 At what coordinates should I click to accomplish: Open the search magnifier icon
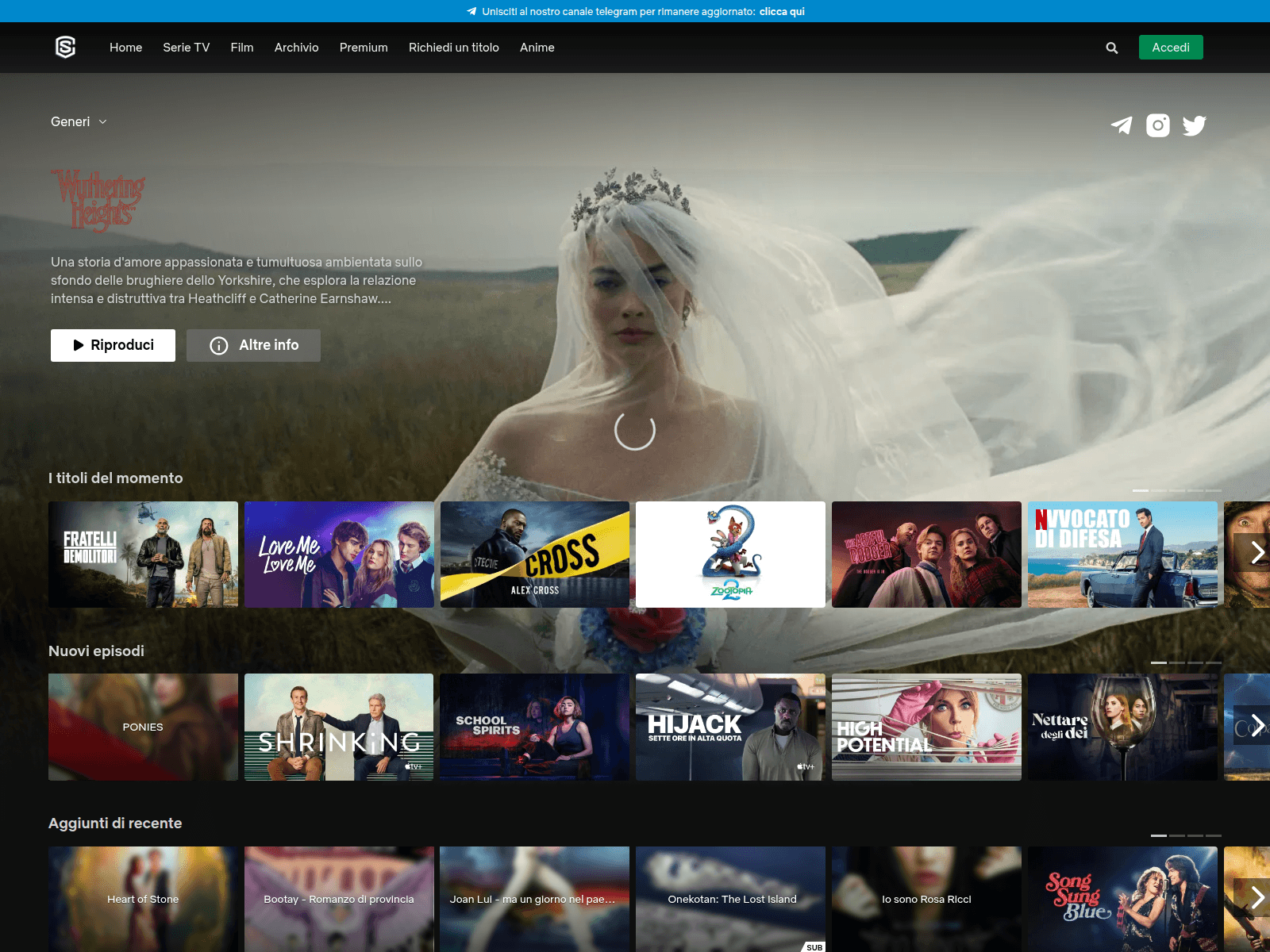(x=1111, y=48)
